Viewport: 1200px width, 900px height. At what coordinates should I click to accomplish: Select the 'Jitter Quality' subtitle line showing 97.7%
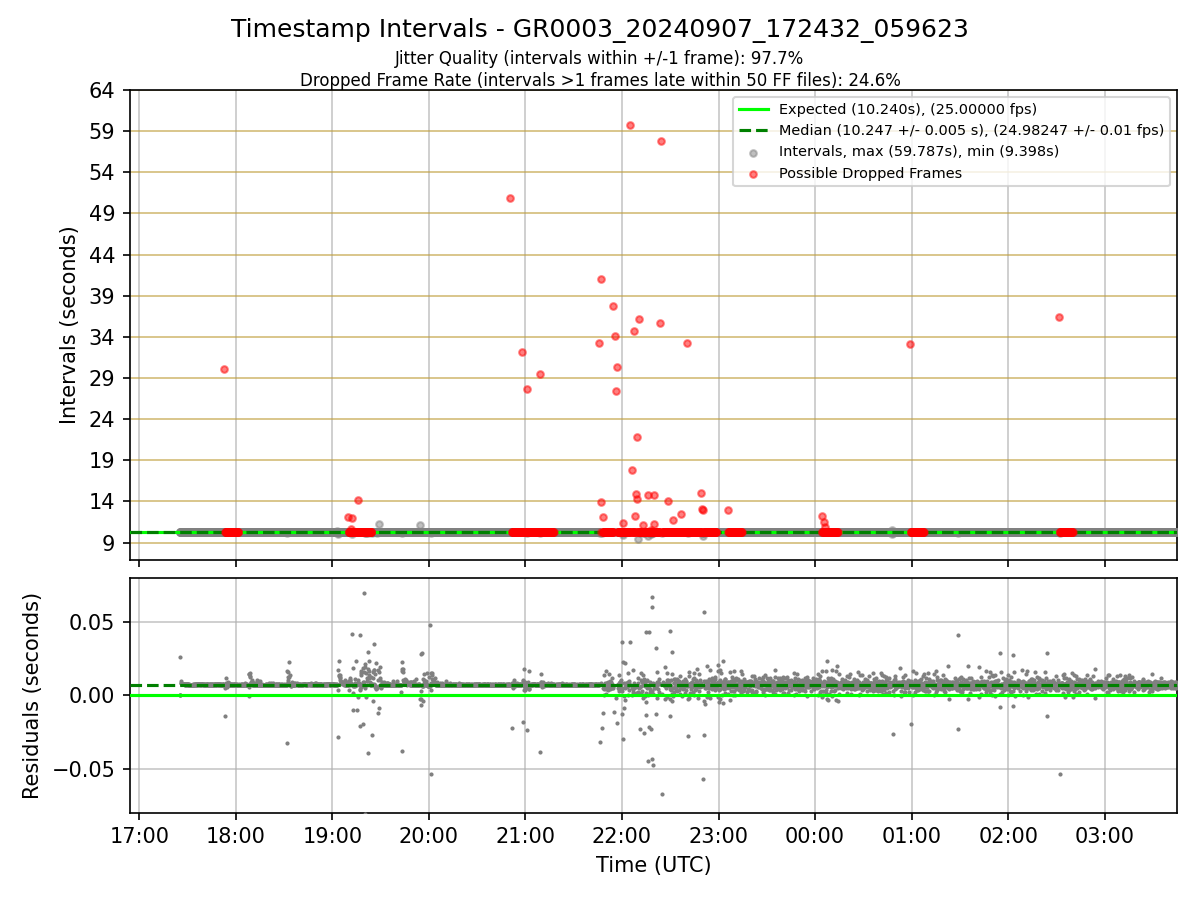tap(599, 58)
